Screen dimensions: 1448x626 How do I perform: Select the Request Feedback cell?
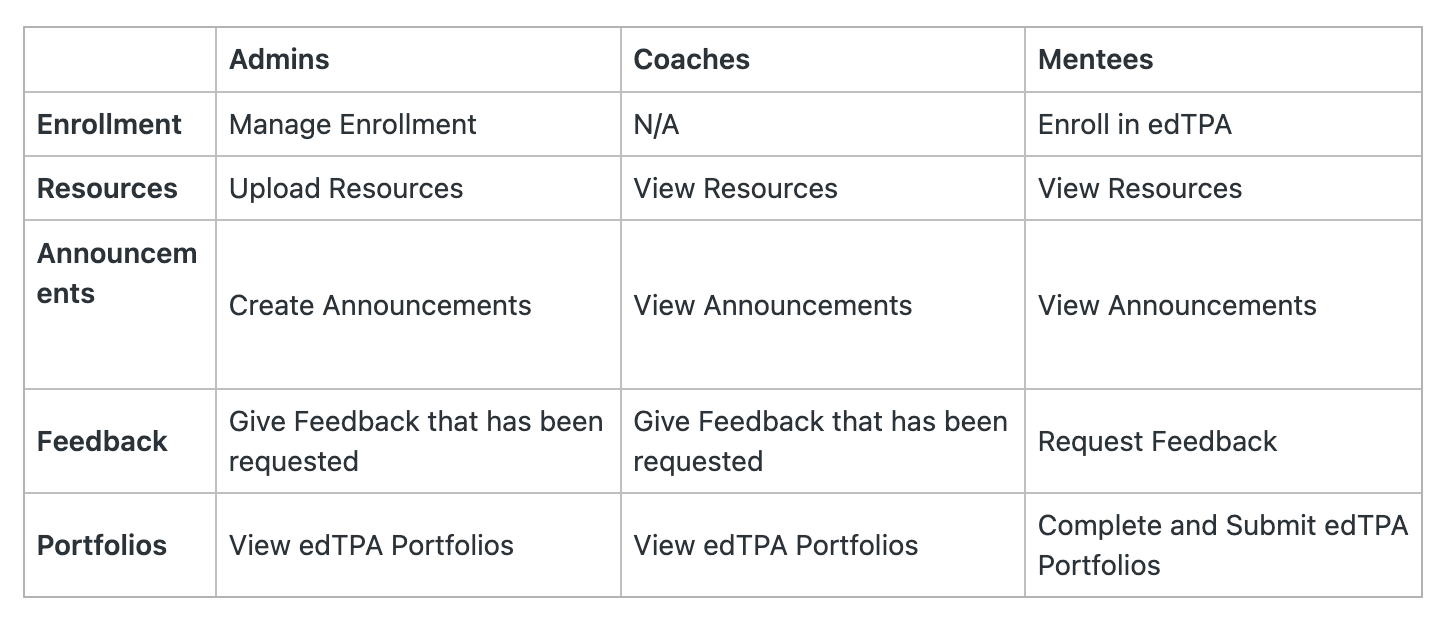pyautogui.click(x=1157, y=441)
